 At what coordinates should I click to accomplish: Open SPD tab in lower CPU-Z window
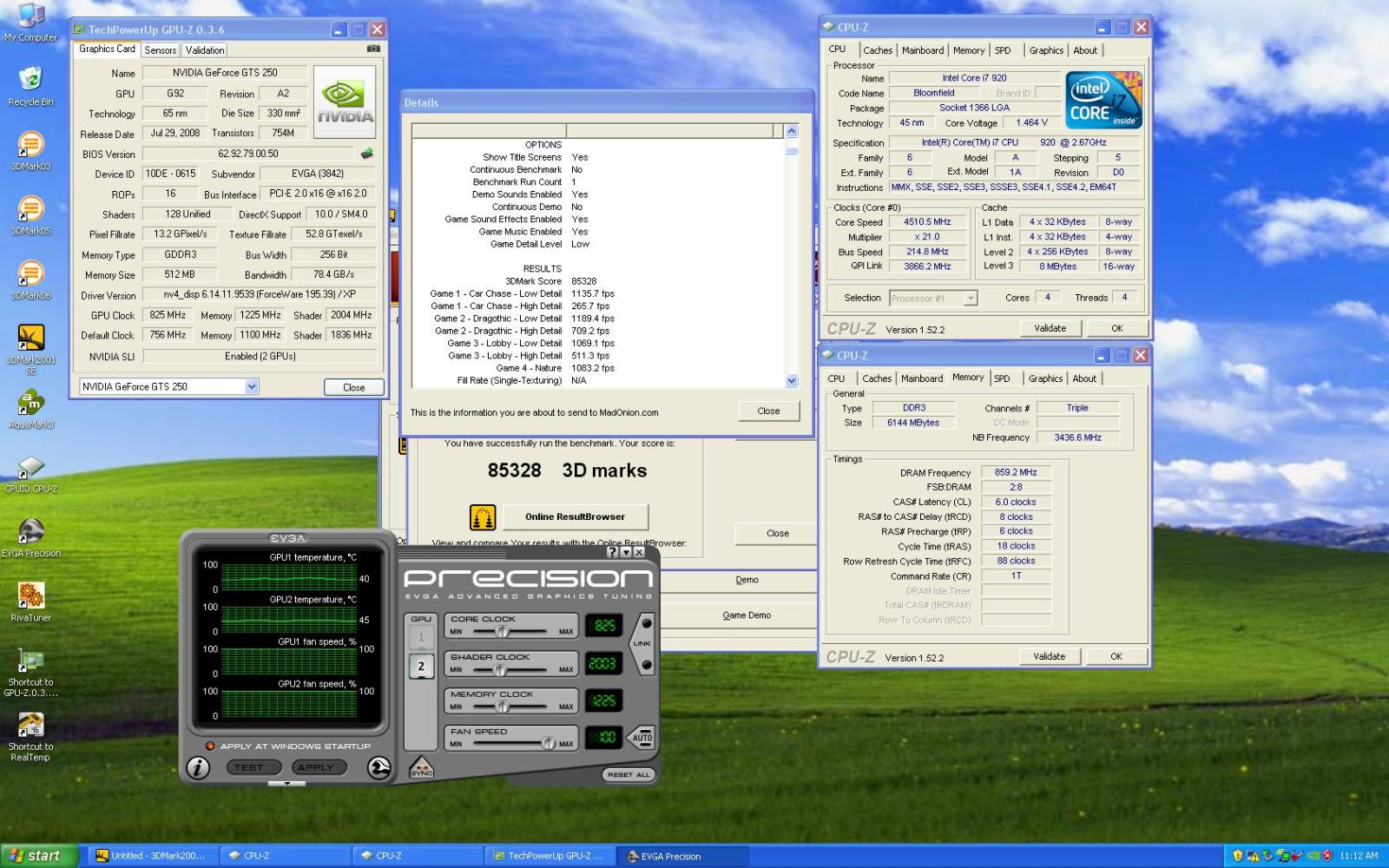(1002, 378)
